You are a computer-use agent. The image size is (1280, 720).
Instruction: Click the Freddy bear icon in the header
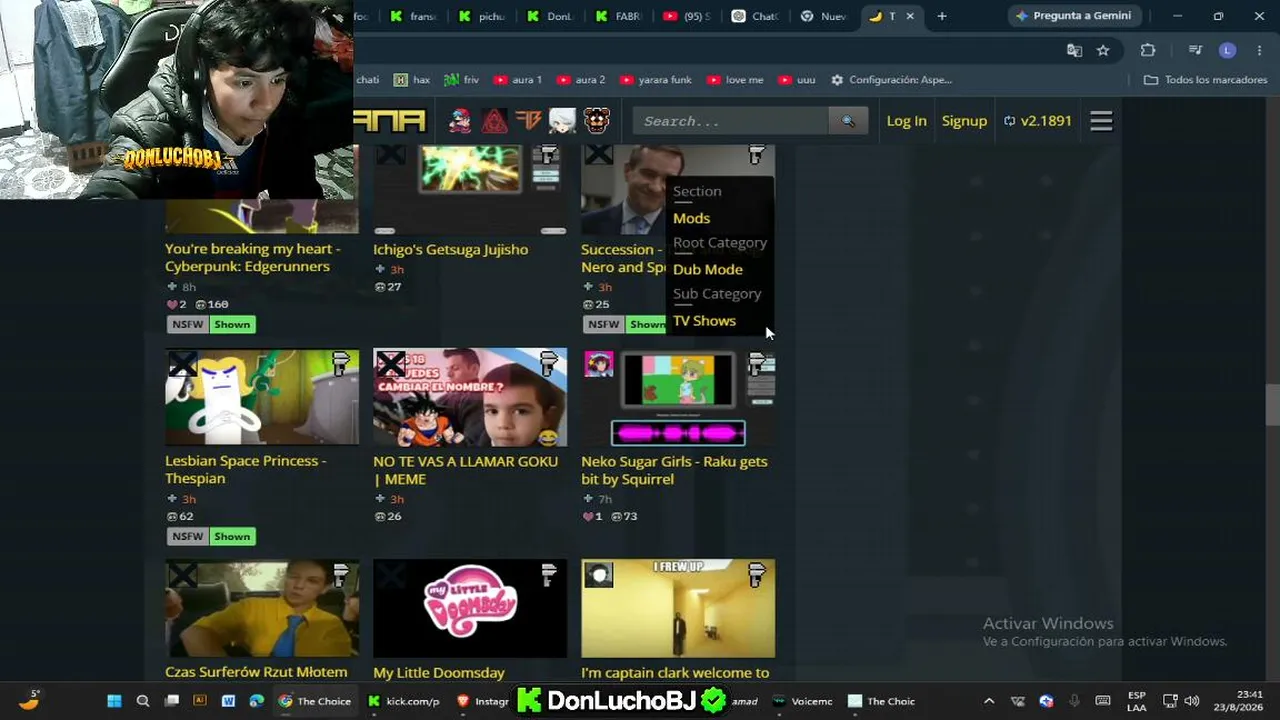pyautogui.click(x=597, y=121)
